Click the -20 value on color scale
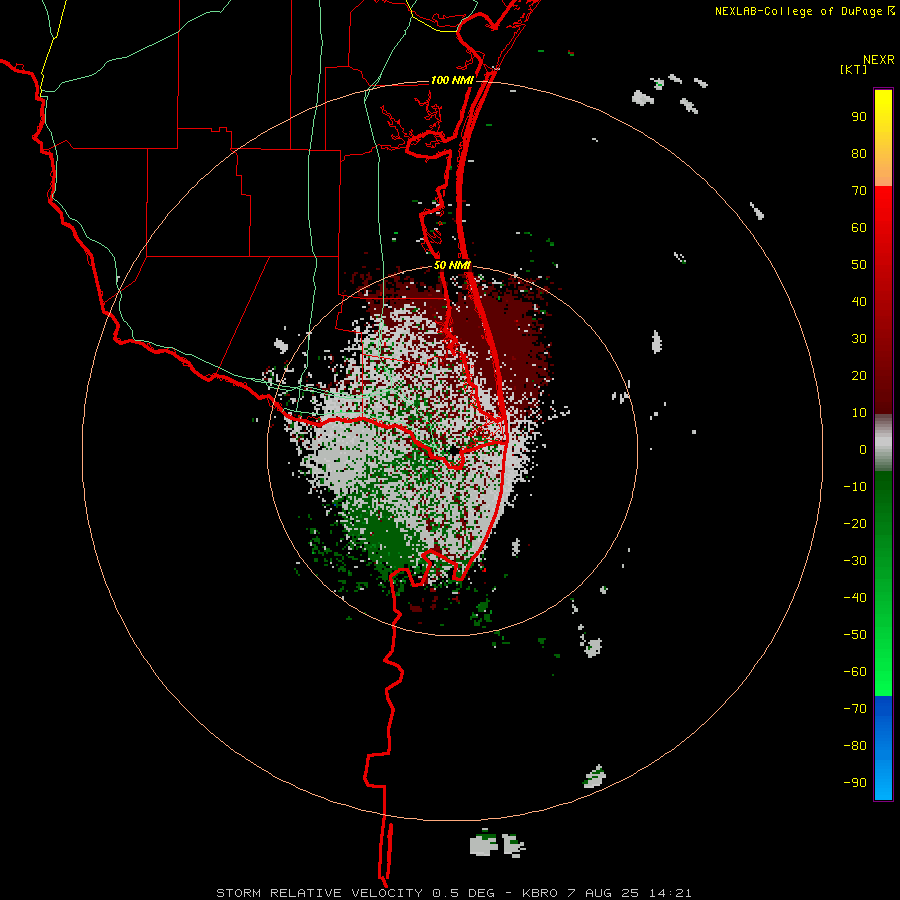This screenshot has width=900, height=900. pyautogui.click(x=855, y=524)
